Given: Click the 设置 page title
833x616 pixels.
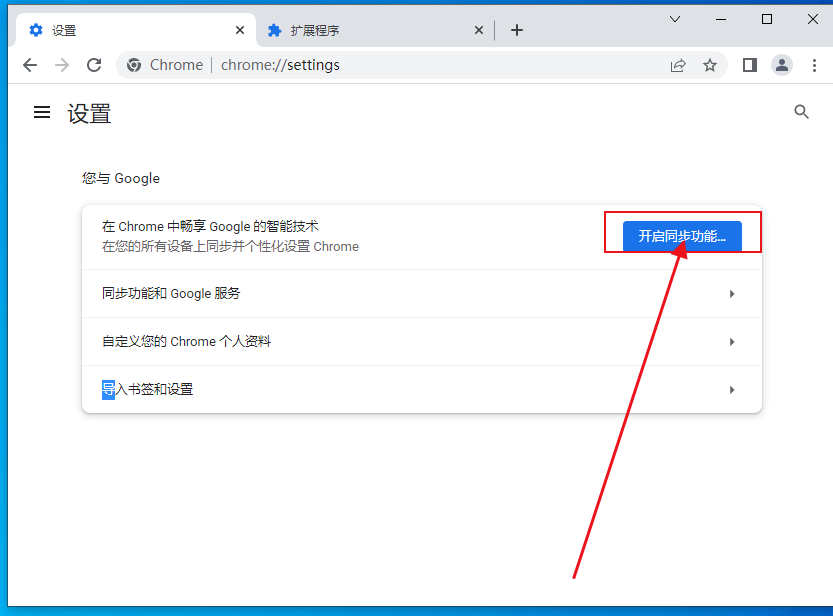Looking at the screenshot, I should click(89, 114).
